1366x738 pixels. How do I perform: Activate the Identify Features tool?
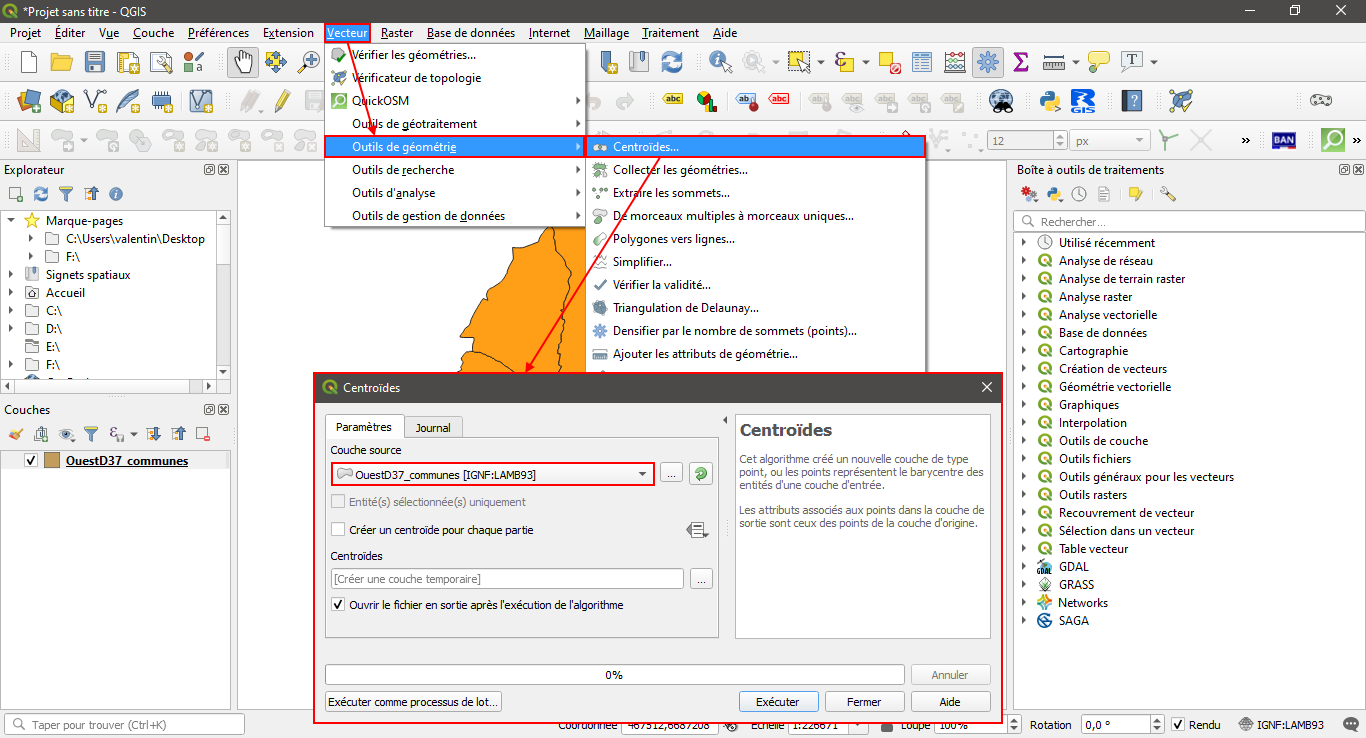coord(720,62)
